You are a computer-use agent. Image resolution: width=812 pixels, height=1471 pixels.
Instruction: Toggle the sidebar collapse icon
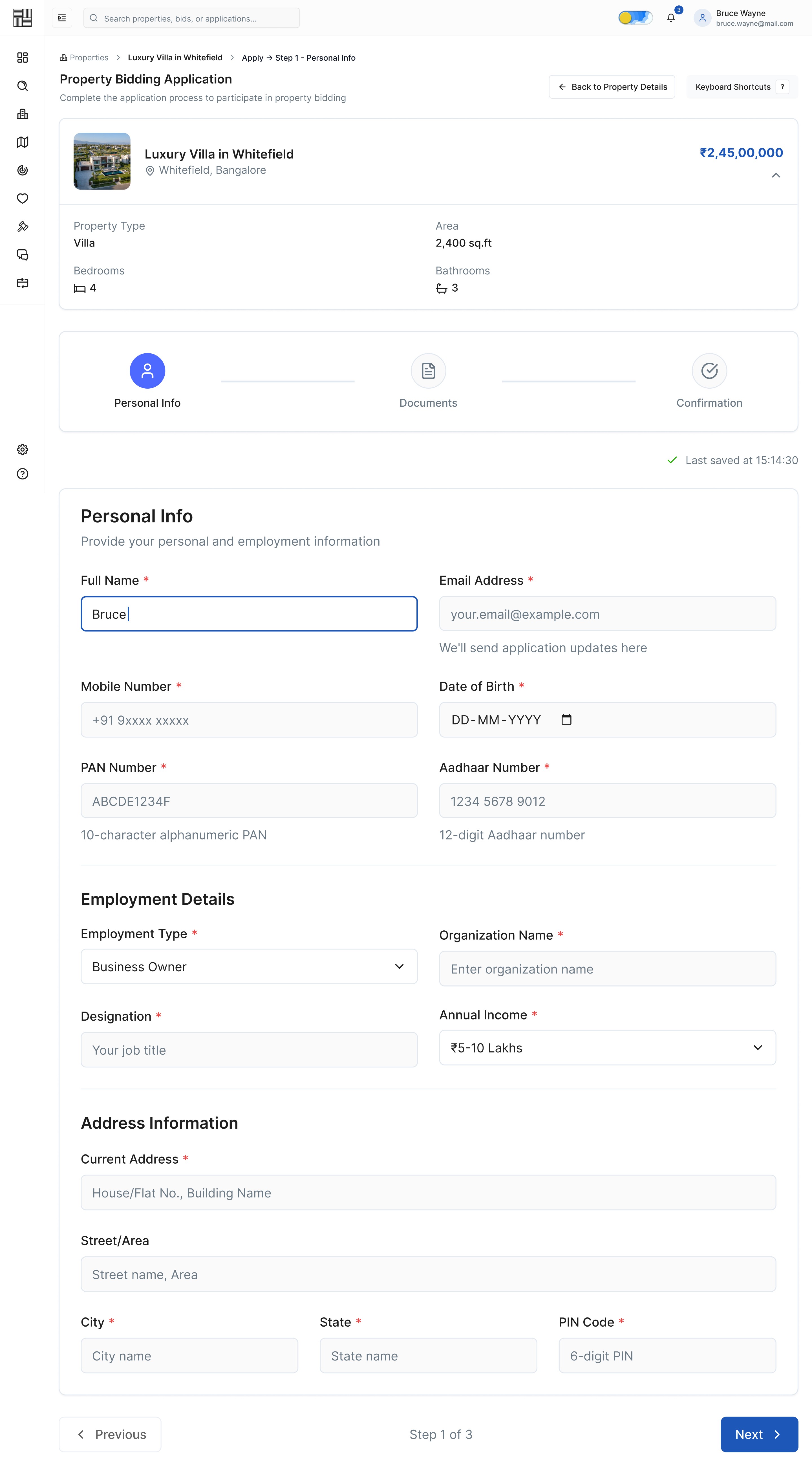click(x=62, y=18)
